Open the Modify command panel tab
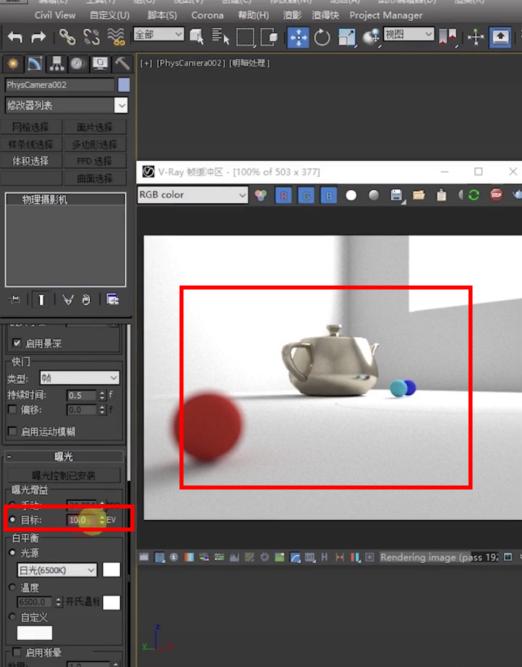Viewport: 522px width, 667px height. coord(34,64)
